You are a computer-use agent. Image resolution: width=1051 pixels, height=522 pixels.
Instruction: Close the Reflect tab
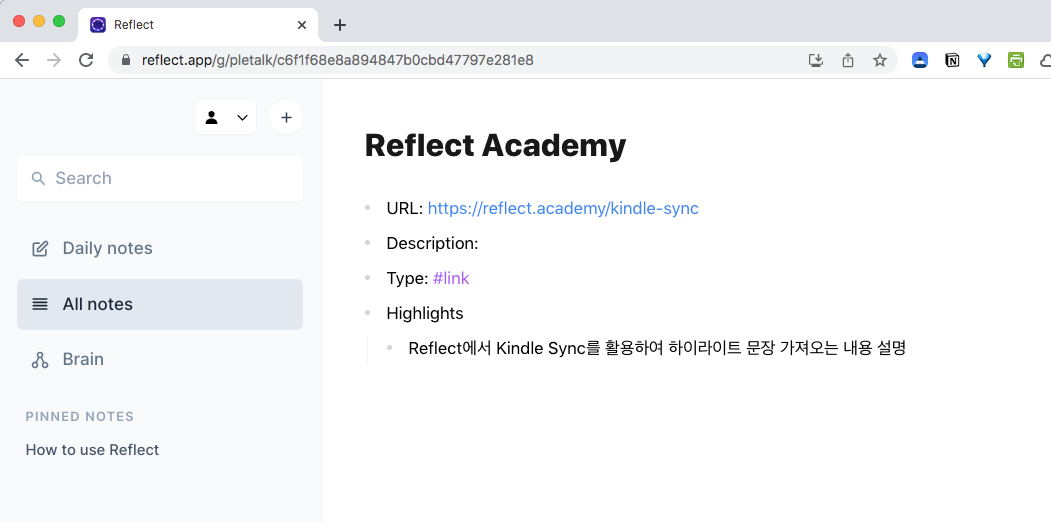click(302, 25)
